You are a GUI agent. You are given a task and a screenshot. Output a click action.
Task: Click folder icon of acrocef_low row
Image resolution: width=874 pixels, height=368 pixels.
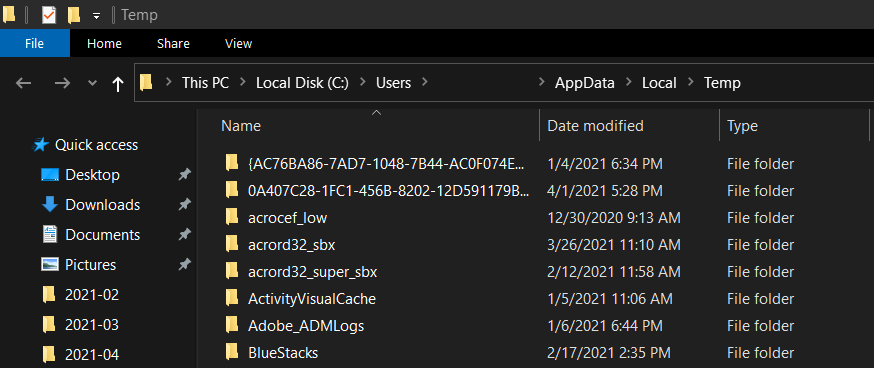coord(232,217)
